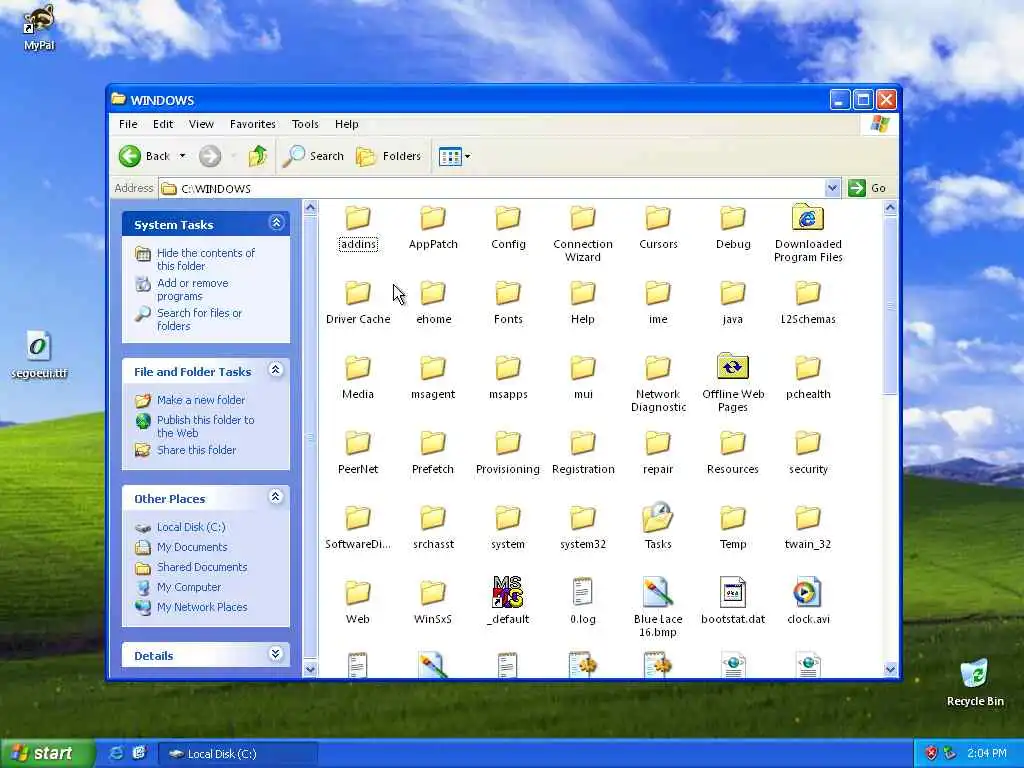Select the Connection Wizard folder
This screenshot has width=1024, height=768.
coord(583,234)
